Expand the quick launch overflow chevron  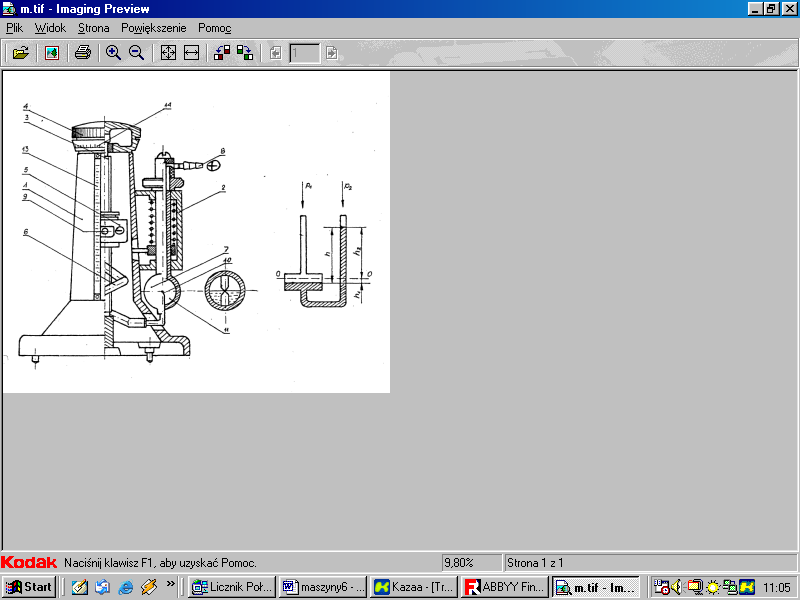coord(171,583)
